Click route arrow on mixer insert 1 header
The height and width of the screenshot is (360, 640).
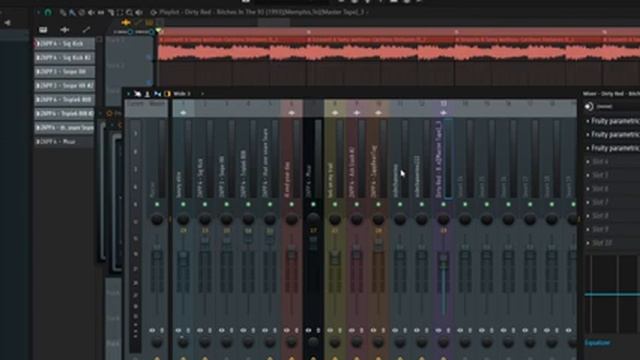(183, 113)
